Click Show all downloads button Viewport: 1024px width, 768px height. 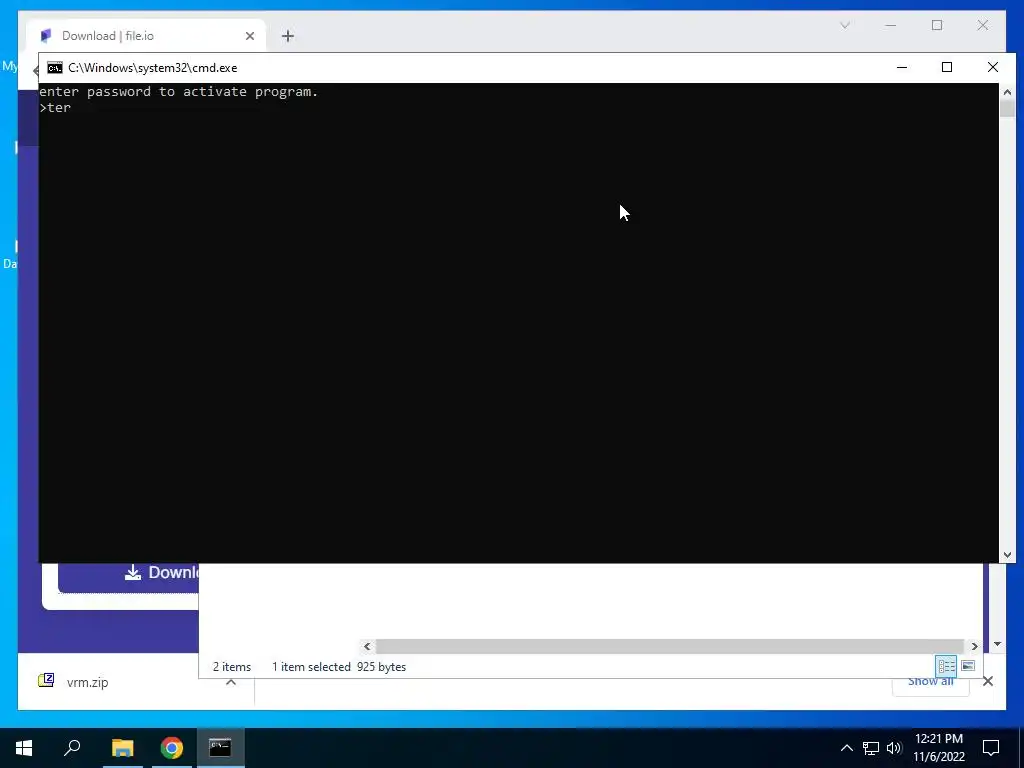(931, 682)
